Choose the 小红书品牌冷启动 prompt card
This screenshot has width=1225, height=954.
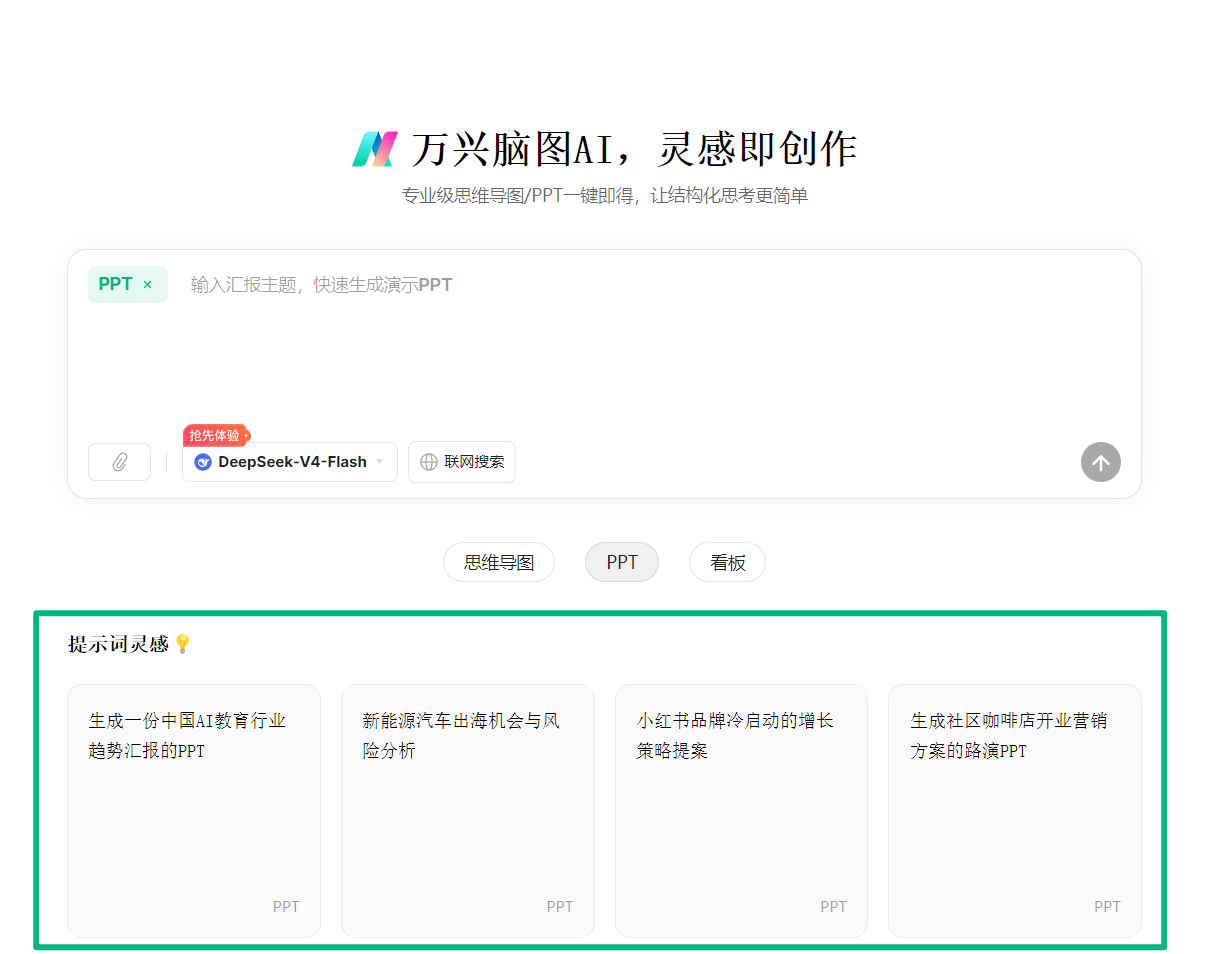741,811
